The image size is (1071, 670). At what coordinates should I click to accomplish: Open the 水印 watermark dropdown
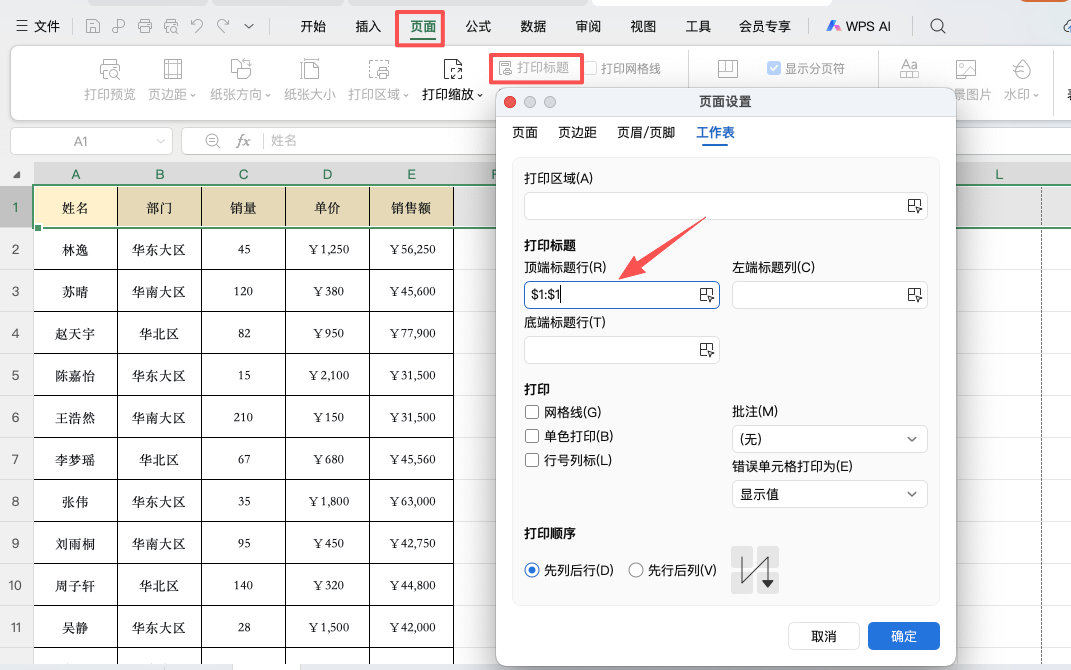[1021, 80]
